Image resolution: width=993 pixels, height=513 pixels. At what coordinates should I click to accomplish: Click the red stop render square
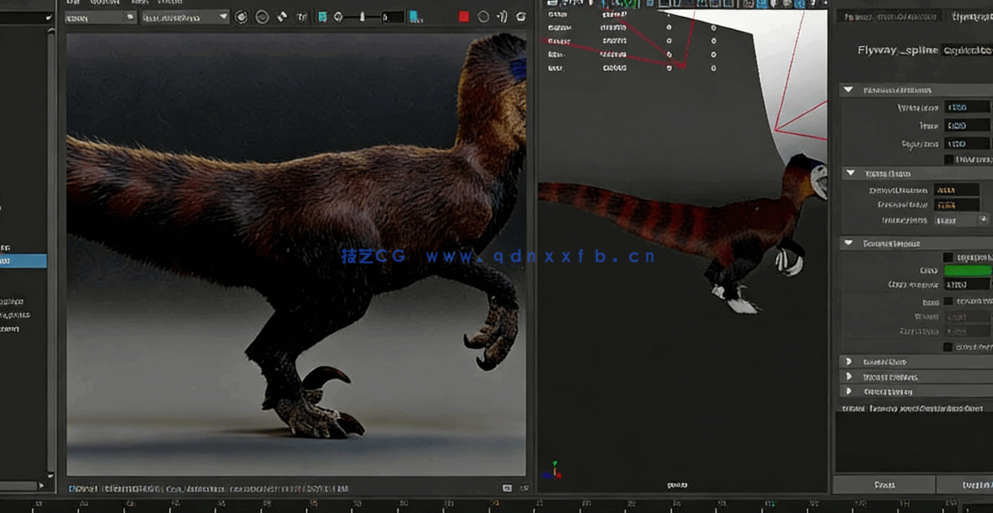tap(463, 17)
